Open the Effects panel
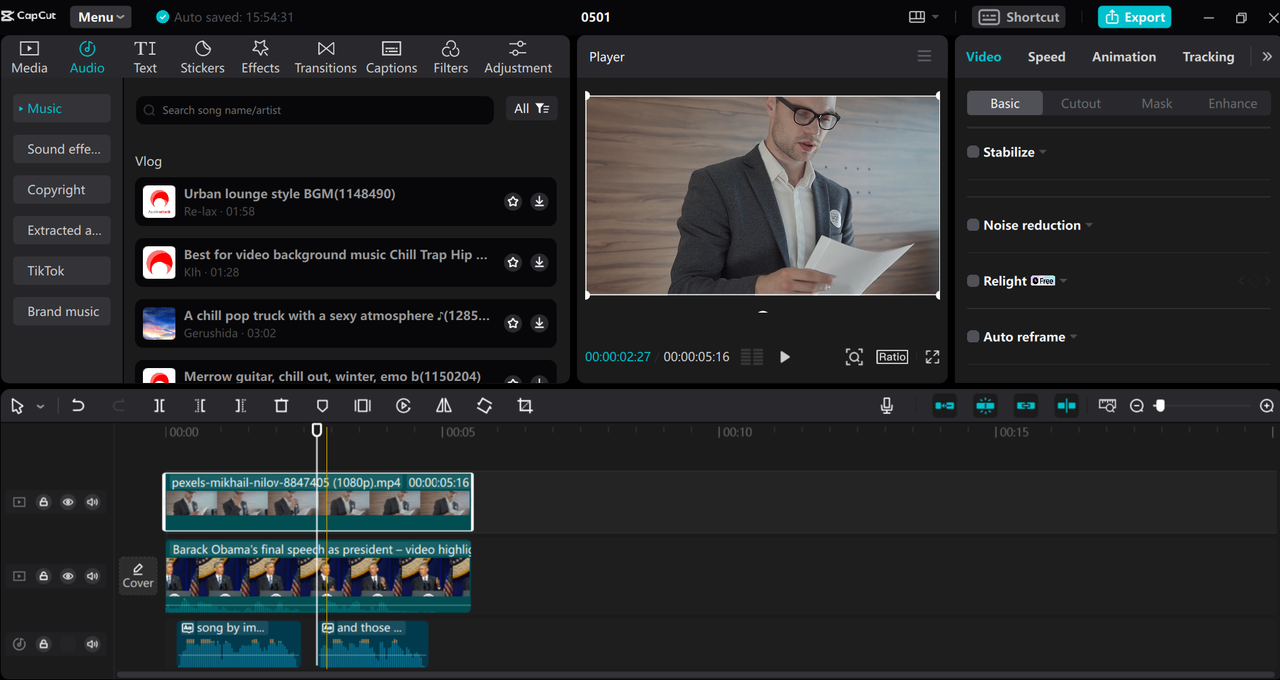This screenshot has height=680, width=1280. click(x=260, y=57)
